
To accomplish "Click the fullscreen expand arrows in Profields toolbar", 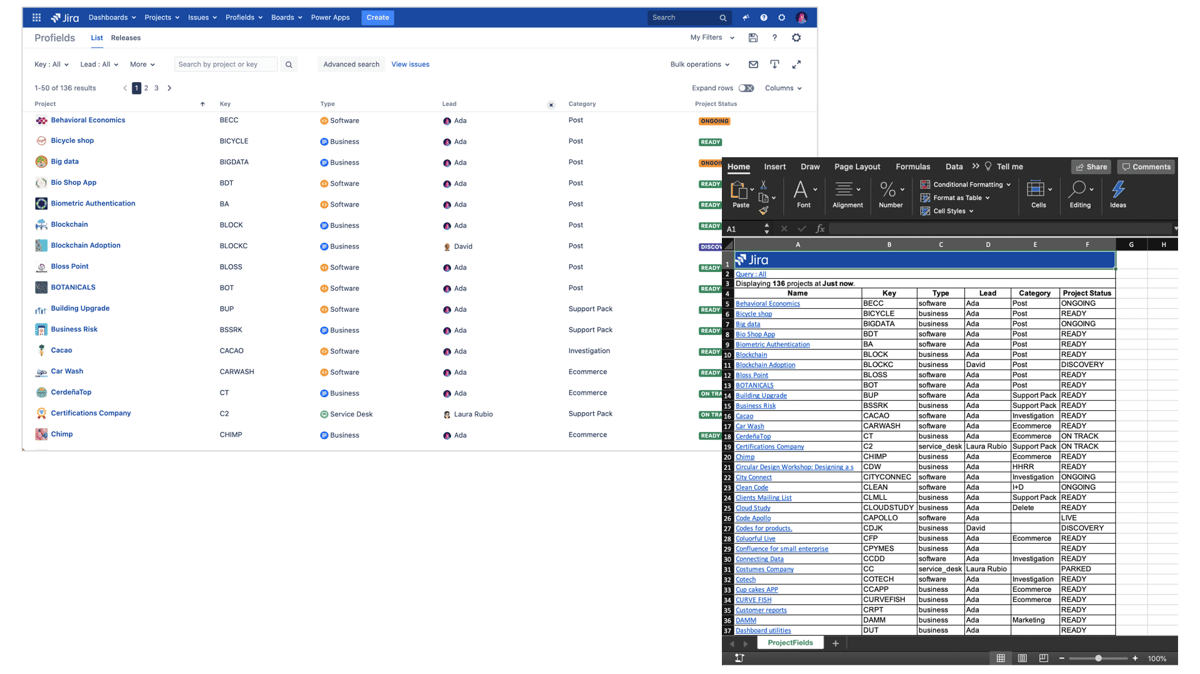I will [x=797, y=64].
